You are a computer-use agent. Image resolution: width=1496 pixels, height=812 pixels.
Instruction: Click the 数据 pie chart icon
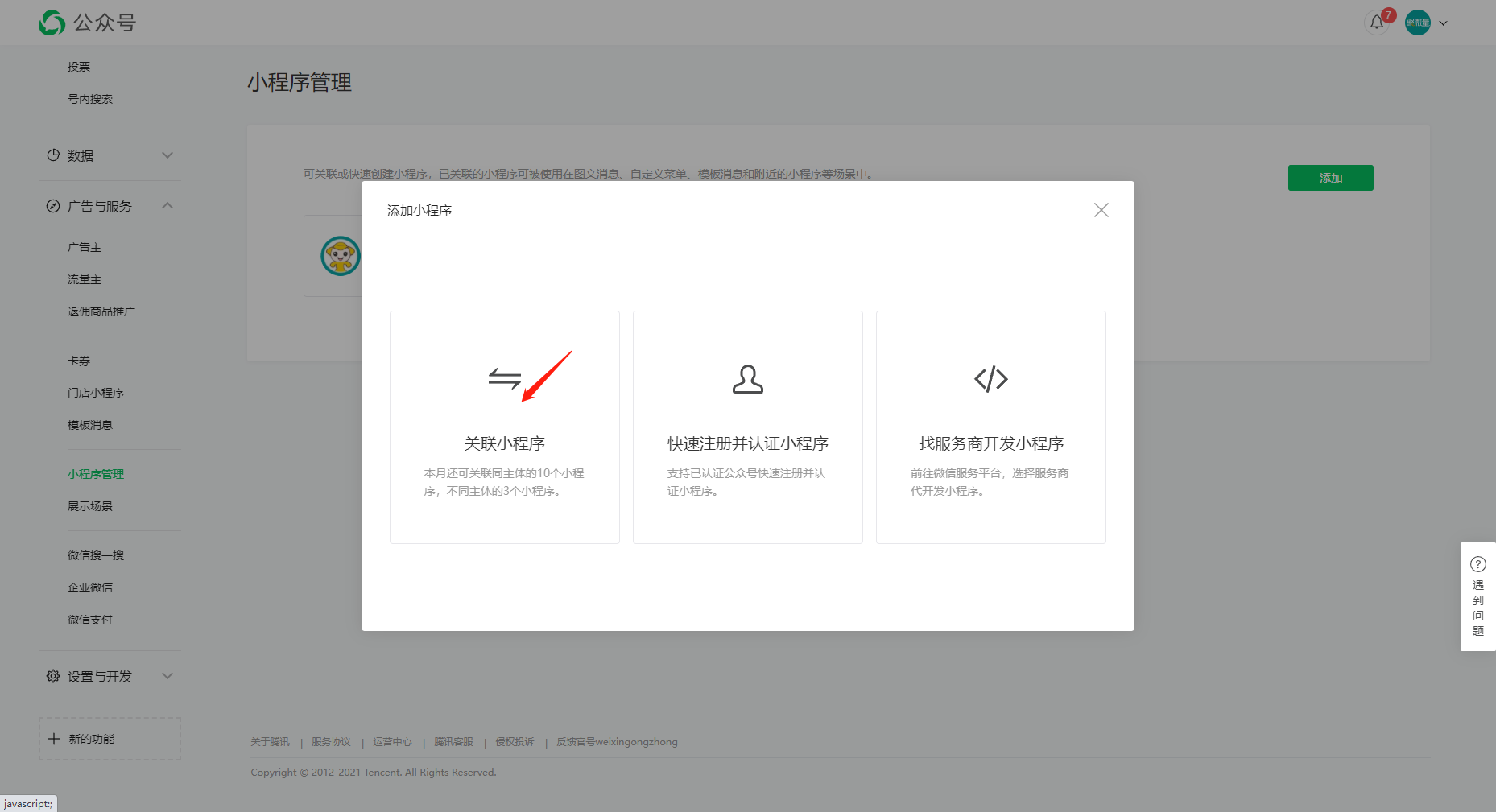click(x=53, y=155)
